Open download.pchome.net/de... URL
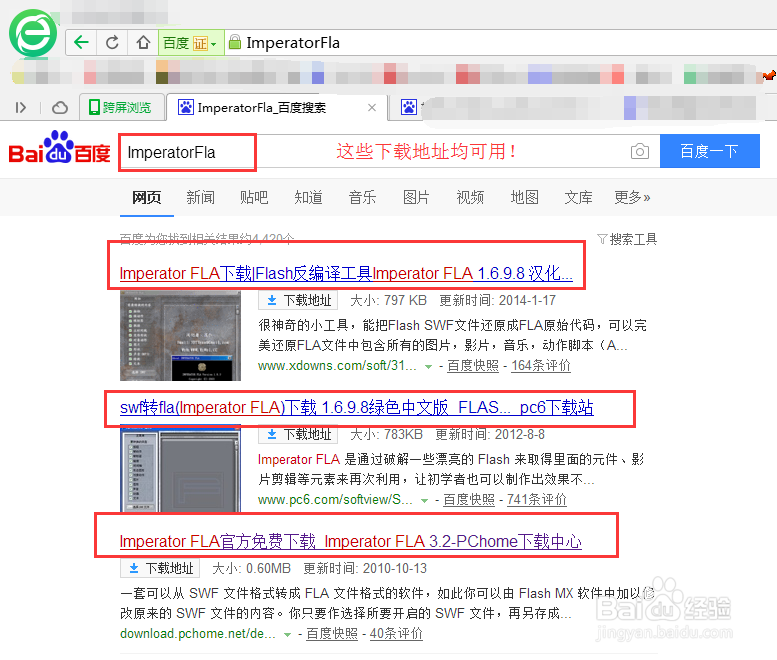777x660 pixels. (198, 634)
